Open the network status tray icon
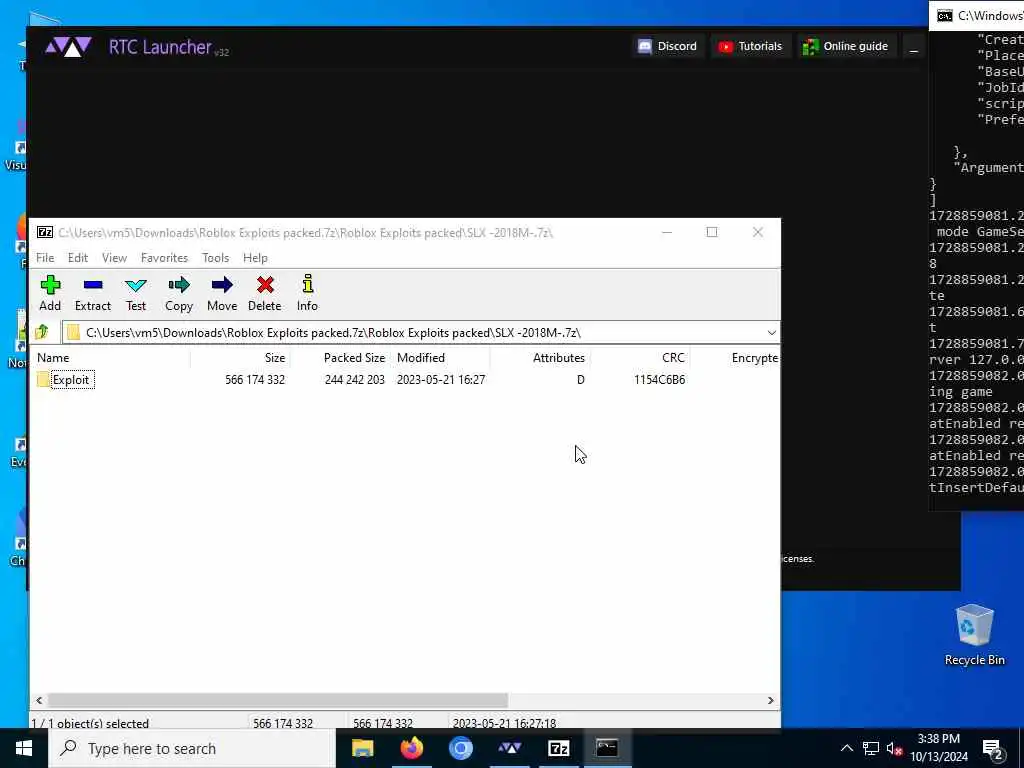 coord(871,748)
